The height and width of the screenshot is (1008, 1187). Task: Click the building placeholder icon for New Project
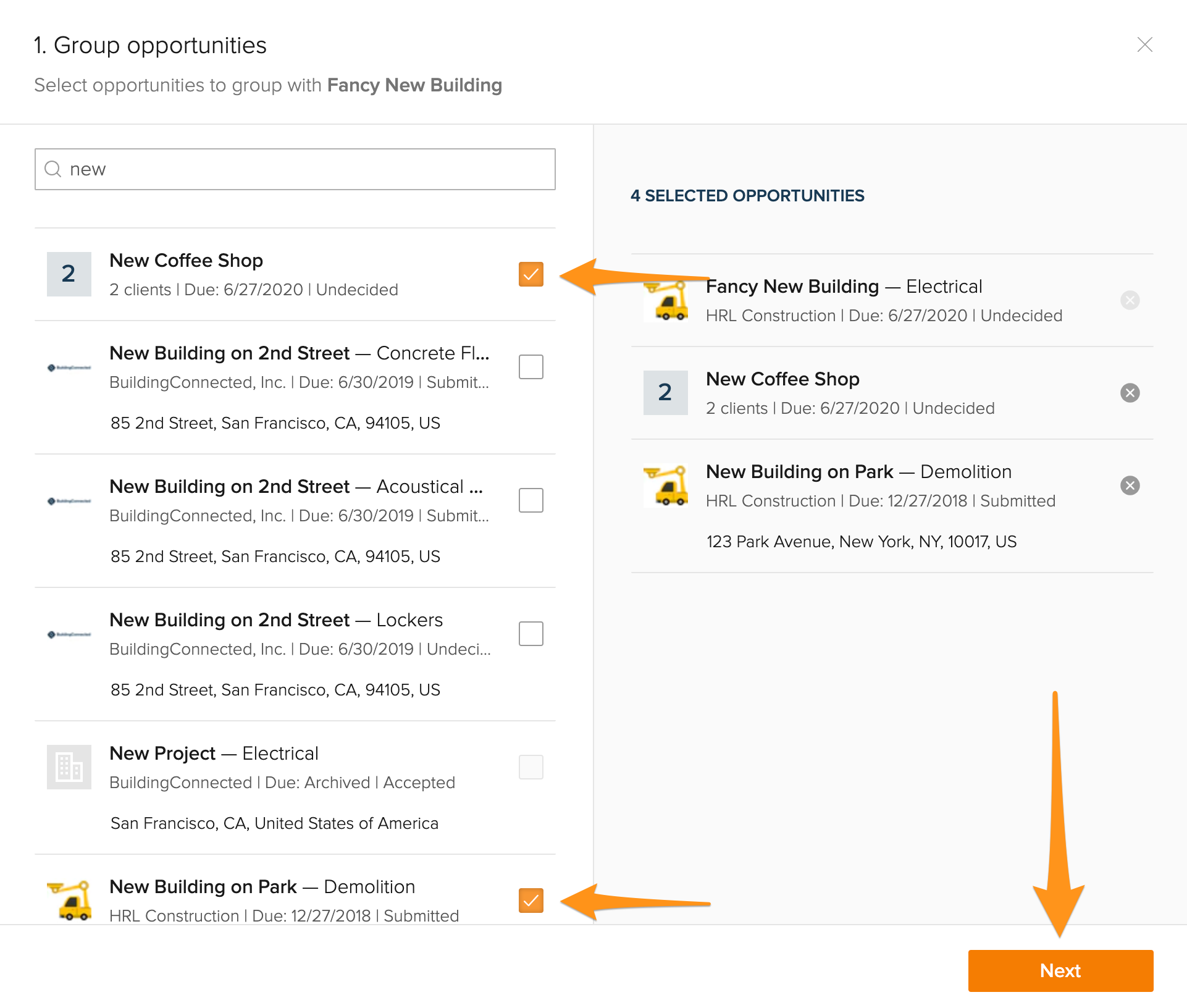tap(69, 767)
